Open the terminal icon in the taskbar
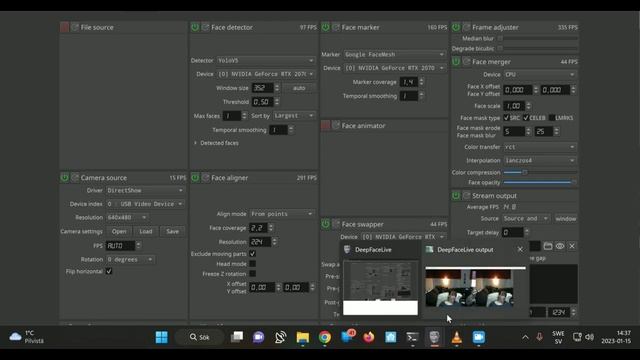 pos(412,337)
